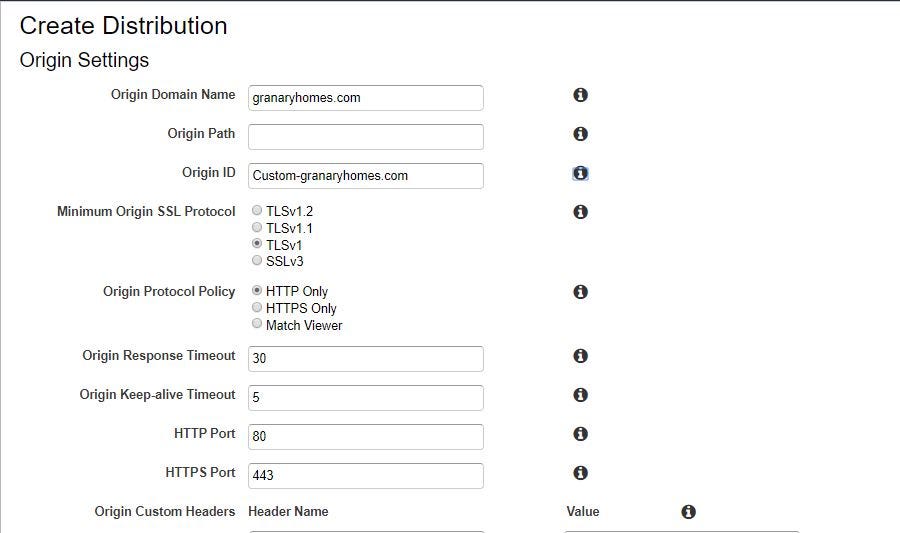Click the 'Origin Custom Headers' label
Viewport: 900px width, 533px height.
click(165, 511)
